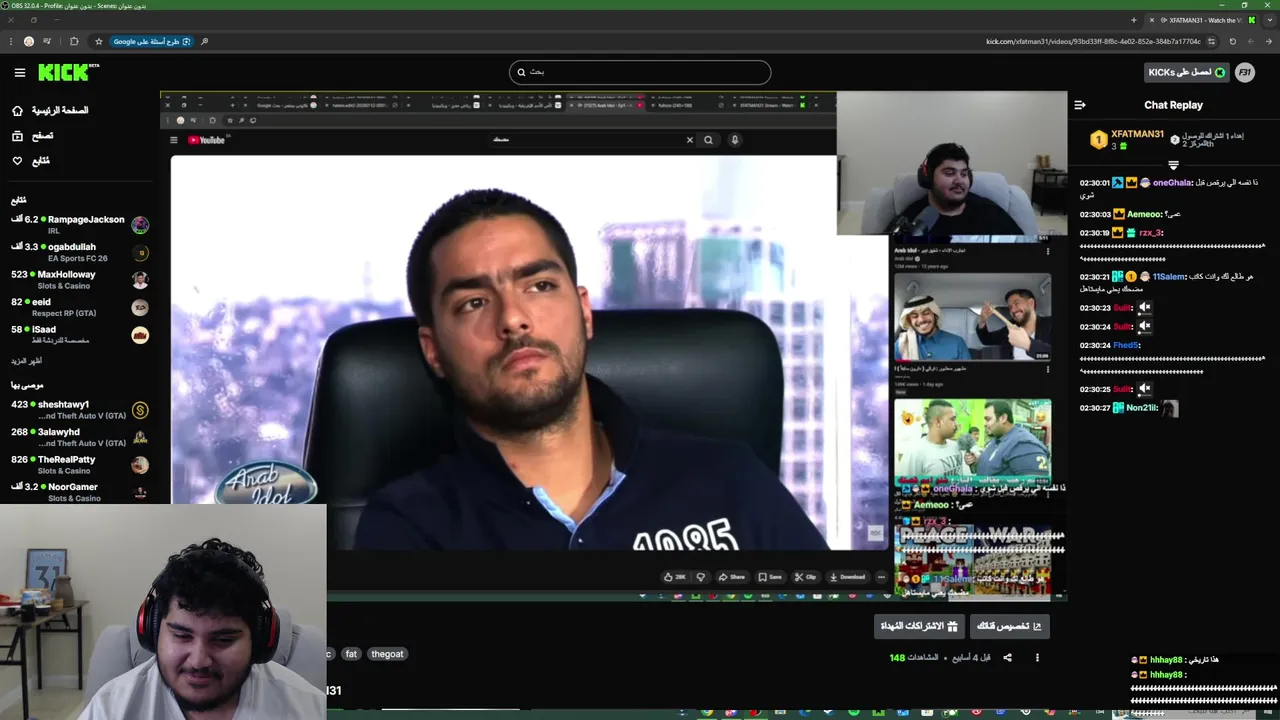Viewport: 1280px width, 720px height.
Task: Select the XFATMAN31 - Watch browser tab
Action: coord(1202,20)
